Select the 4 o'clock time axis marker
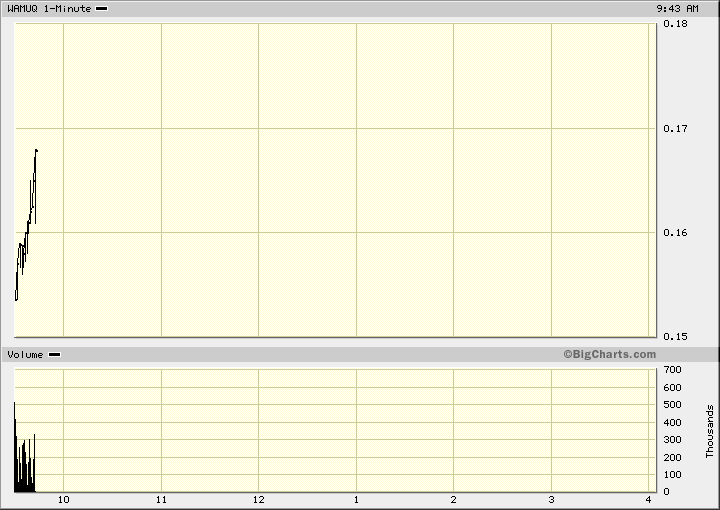The height and width of the screenshot is (510, 720). pos(649,499)
